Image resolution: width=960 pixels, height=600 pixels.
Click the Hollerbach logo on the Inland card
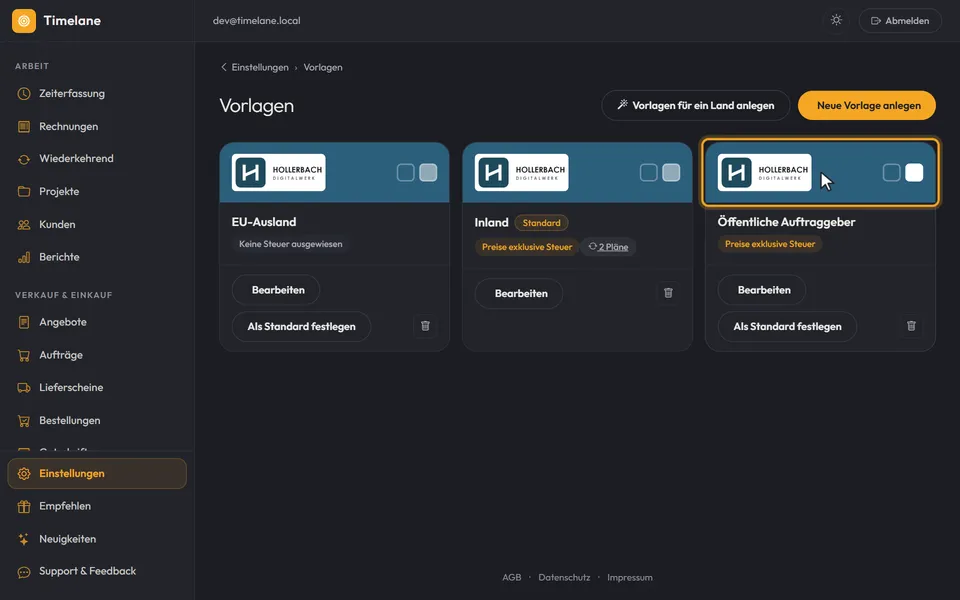[522, 173]
